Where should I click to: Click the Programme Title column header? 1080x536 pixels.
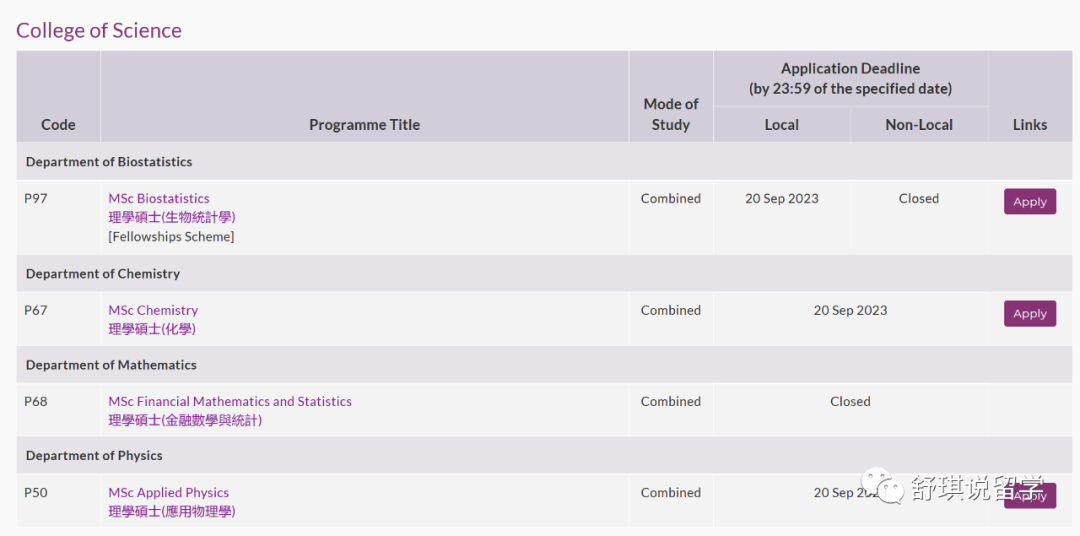364,125
